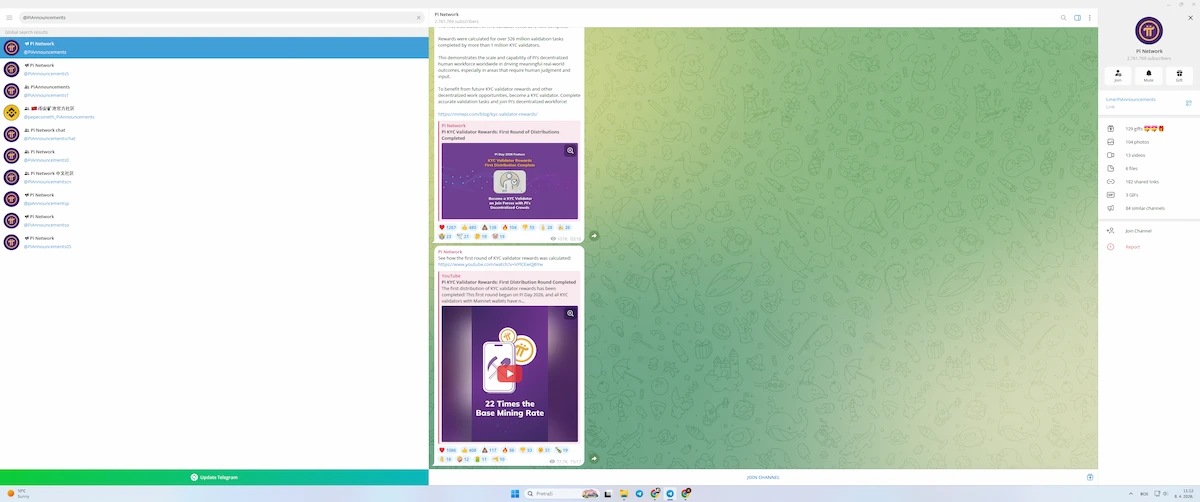Open the @PiAnnouncements1 search result
The image size is (1200, 502).
(x=214, y=91)
